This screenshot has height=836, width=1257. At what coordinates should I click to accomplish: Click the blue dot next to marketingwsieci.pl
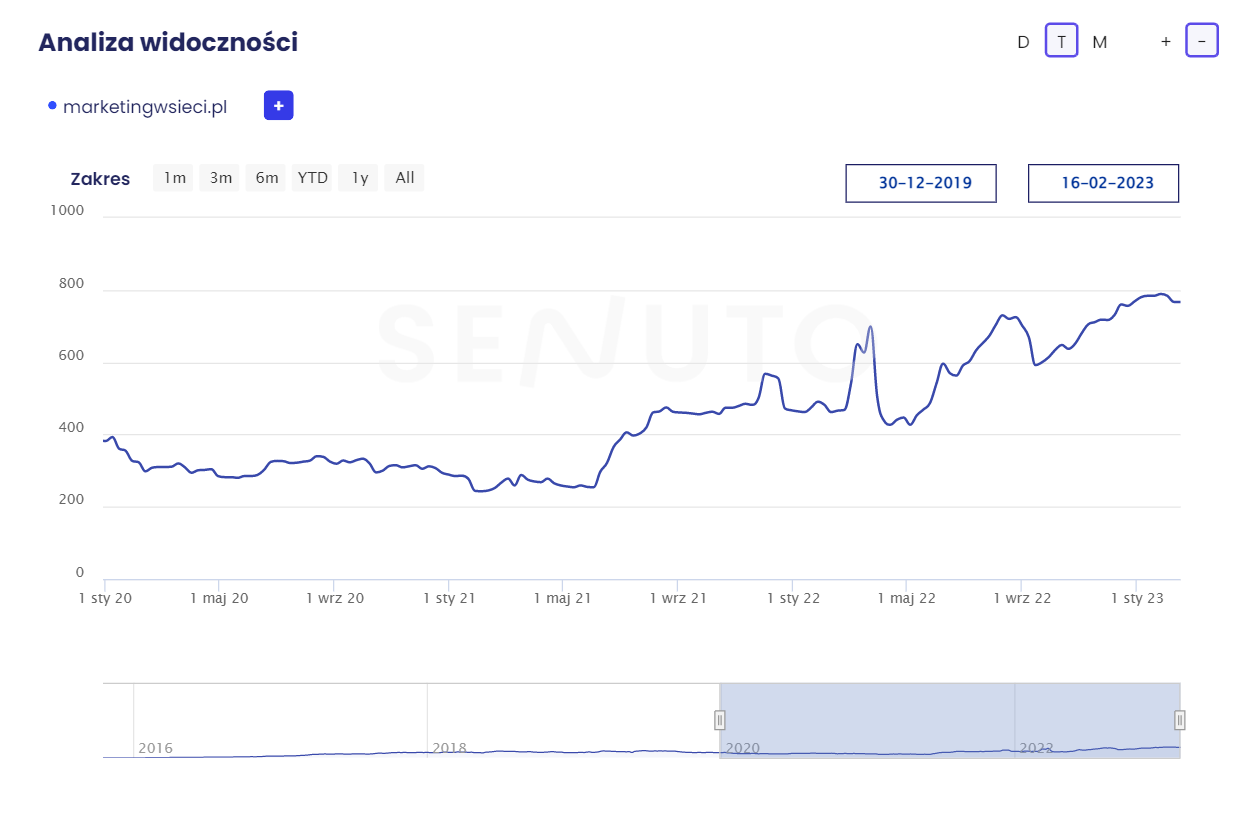52,106
